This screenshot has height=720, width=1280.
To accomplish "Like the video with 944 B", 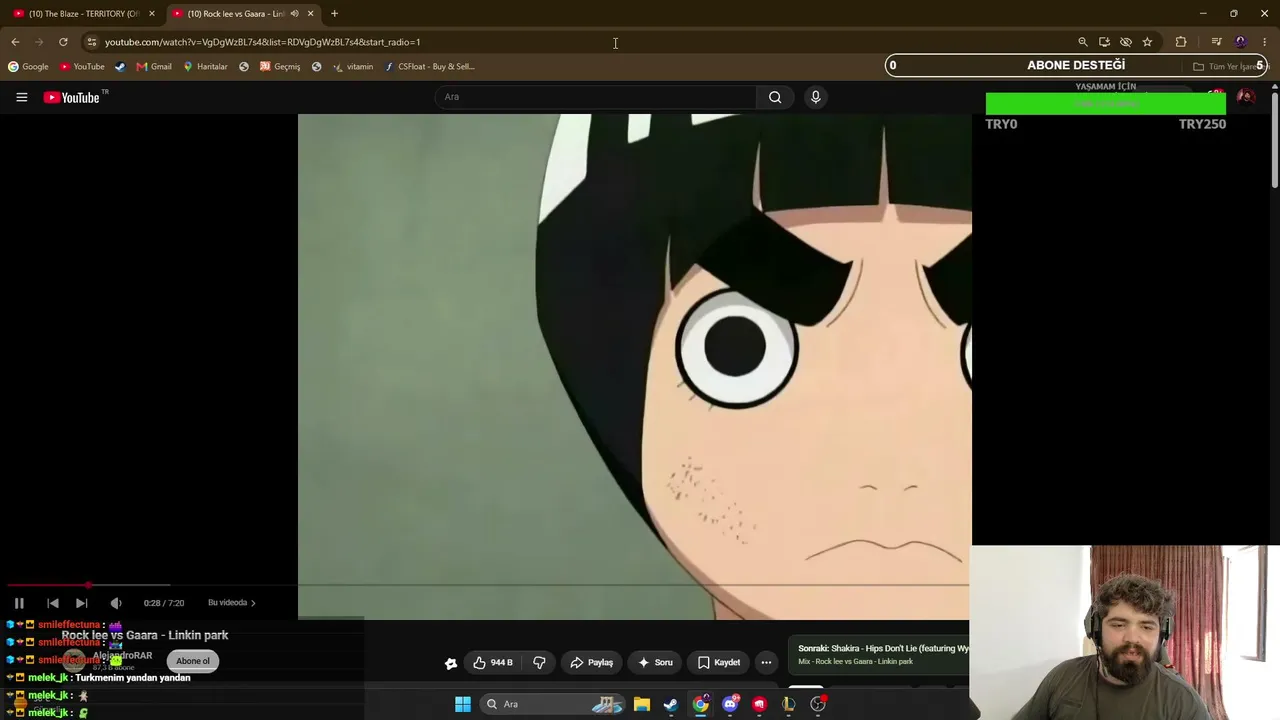I will [493, 662].
